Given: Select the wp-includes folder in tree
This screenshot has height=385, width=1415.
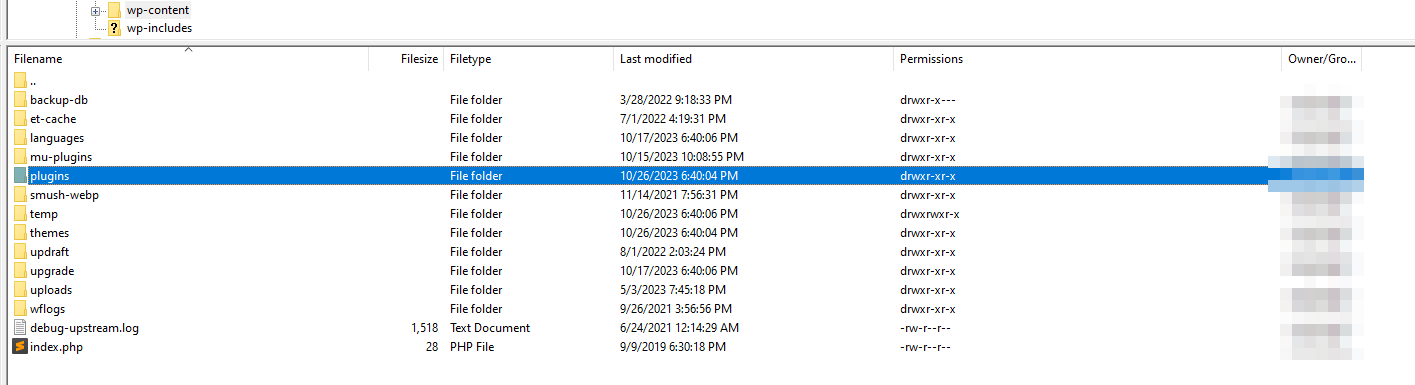Looking at the screenshot, I should (x=159, y=28).
